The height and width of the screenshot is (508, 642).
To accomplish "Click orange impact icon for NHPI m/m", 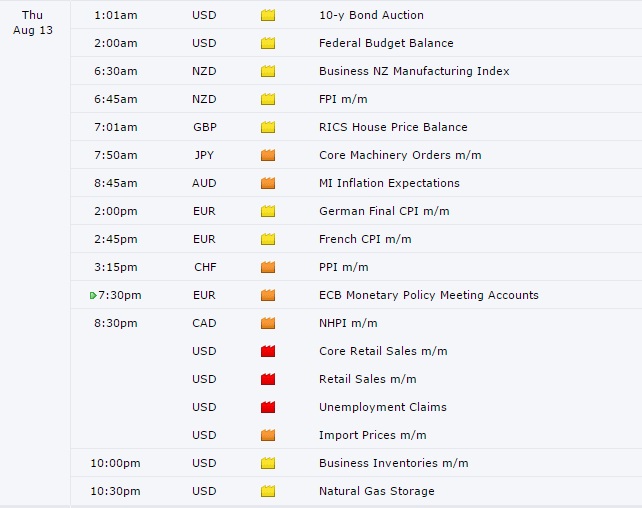I will pos(268,323).
